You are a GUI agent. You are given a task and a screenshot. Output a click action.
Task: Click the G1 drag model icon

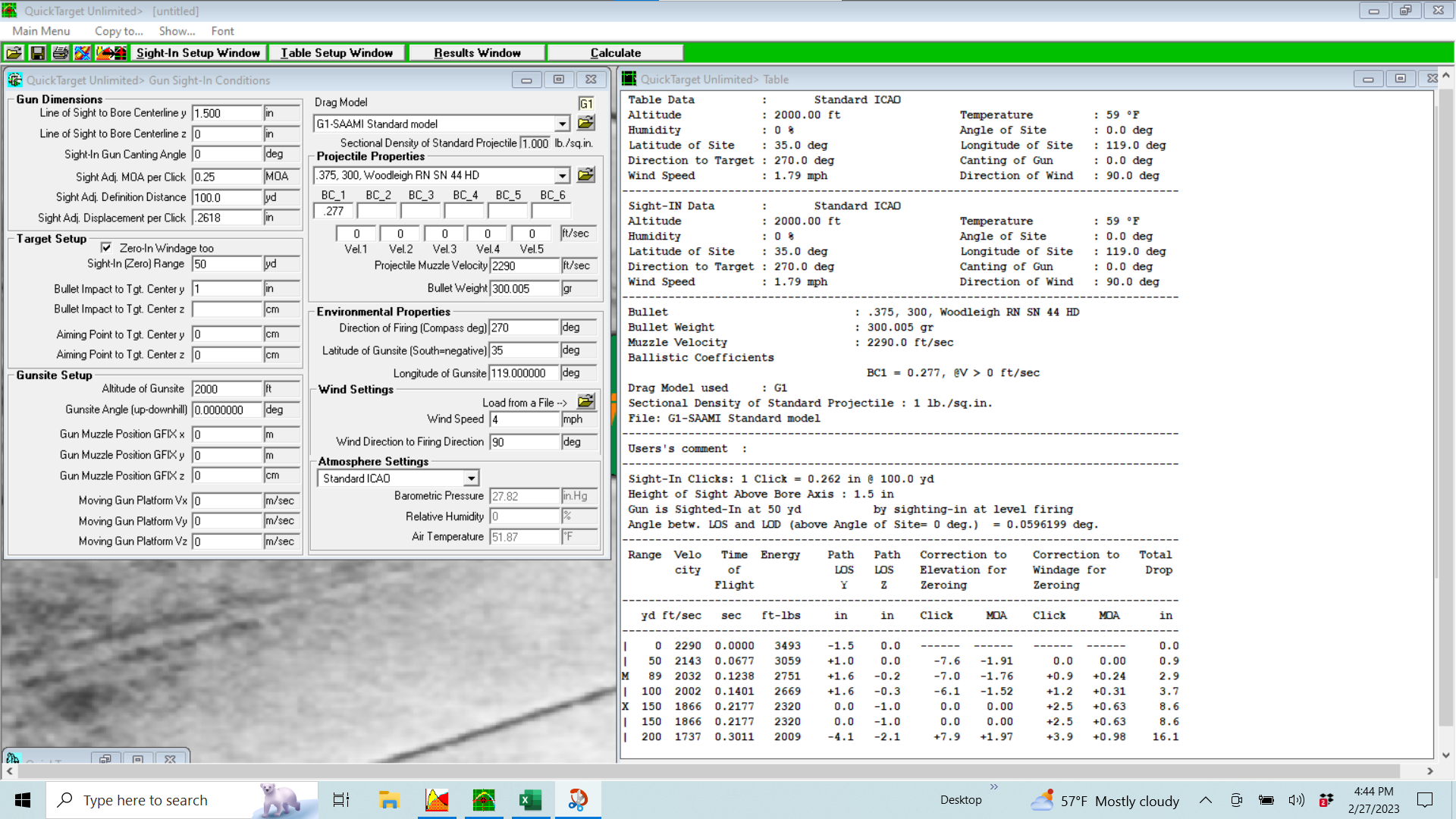[x=586, y=104]
